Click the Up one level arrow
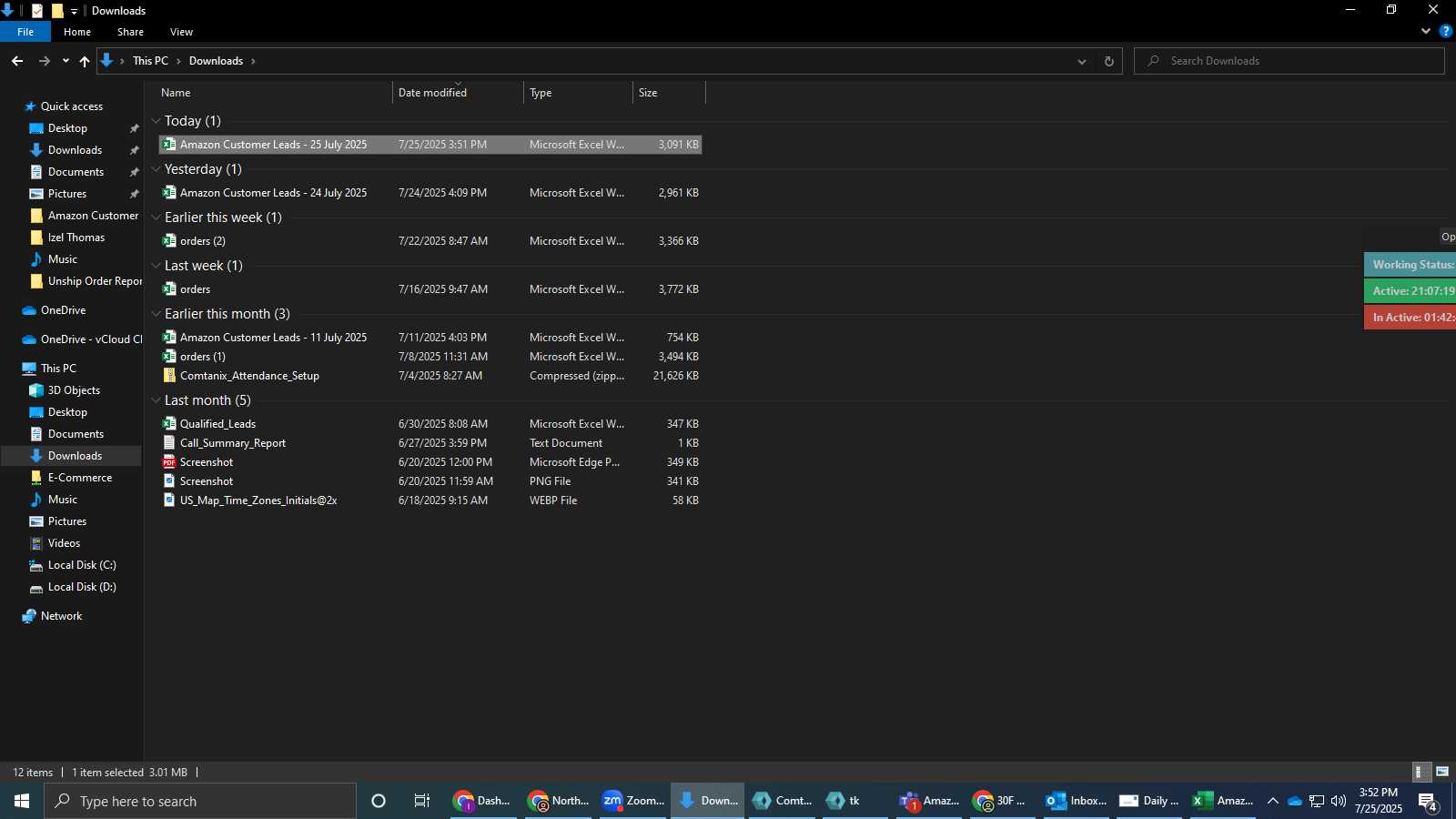 85,61
